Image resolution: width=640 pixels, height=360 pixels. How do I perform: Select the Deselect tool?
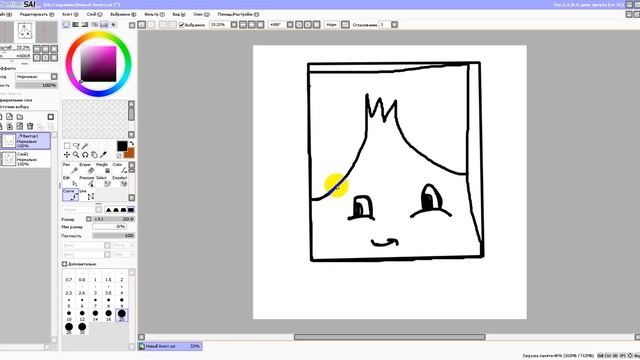119,181
